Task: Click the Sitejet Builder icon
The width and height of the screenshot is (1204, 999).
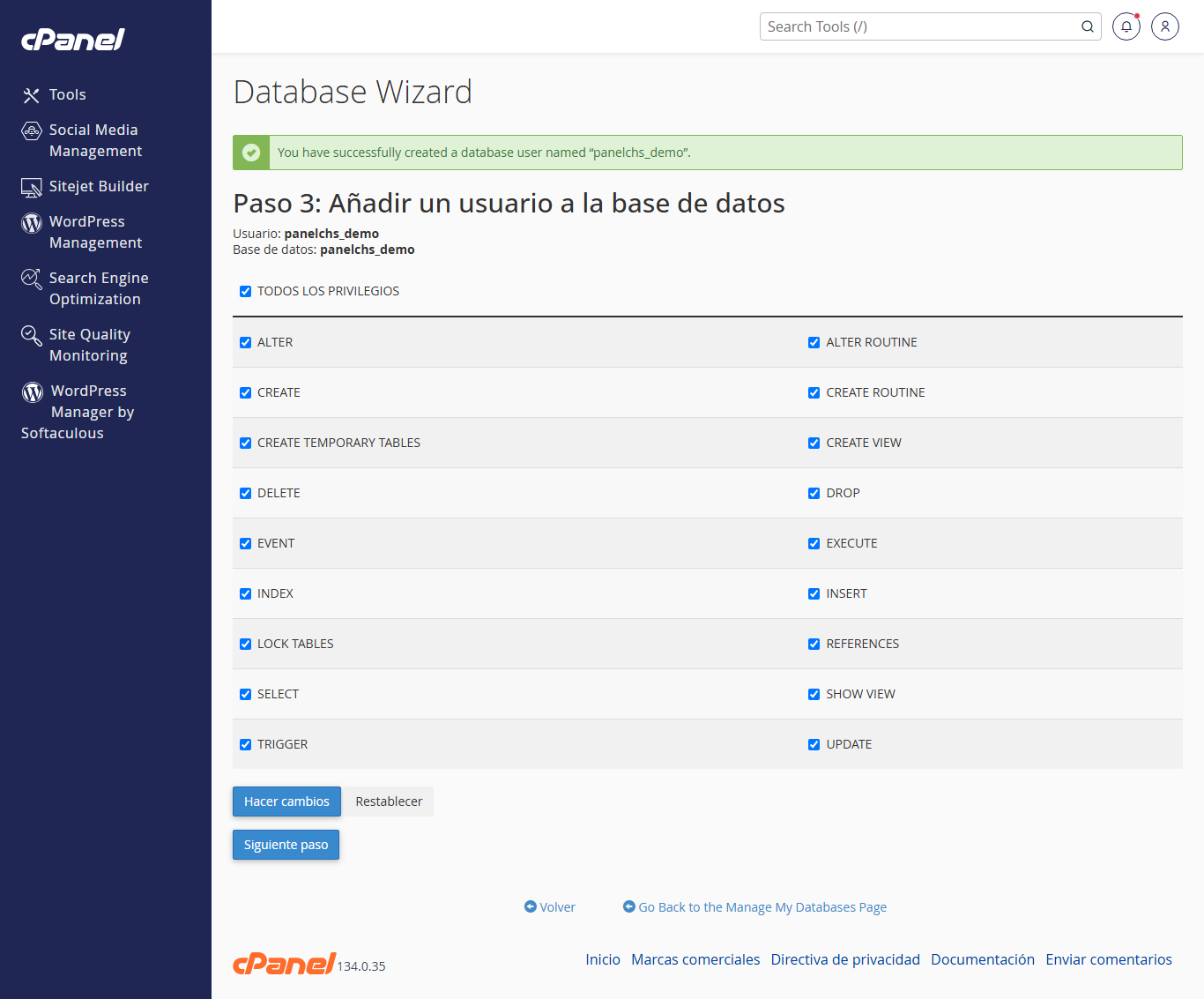Action: (x=32, y=187)
